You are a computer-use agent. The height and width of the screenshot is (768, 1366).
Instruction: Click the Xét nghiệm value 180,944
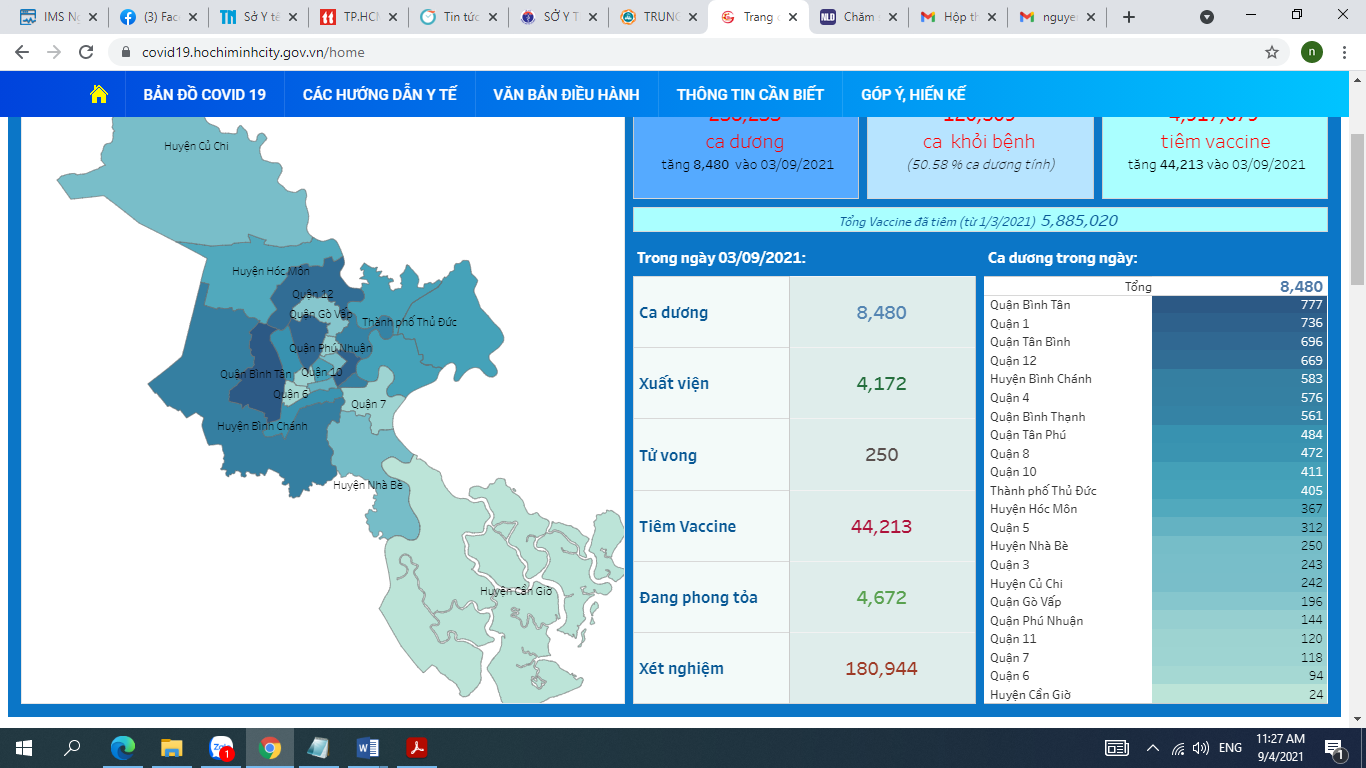click(882, 668)
